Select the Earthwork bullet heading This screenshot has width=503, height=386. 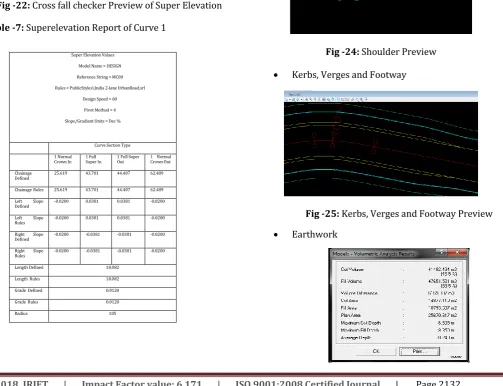click(x=314, y=234)
